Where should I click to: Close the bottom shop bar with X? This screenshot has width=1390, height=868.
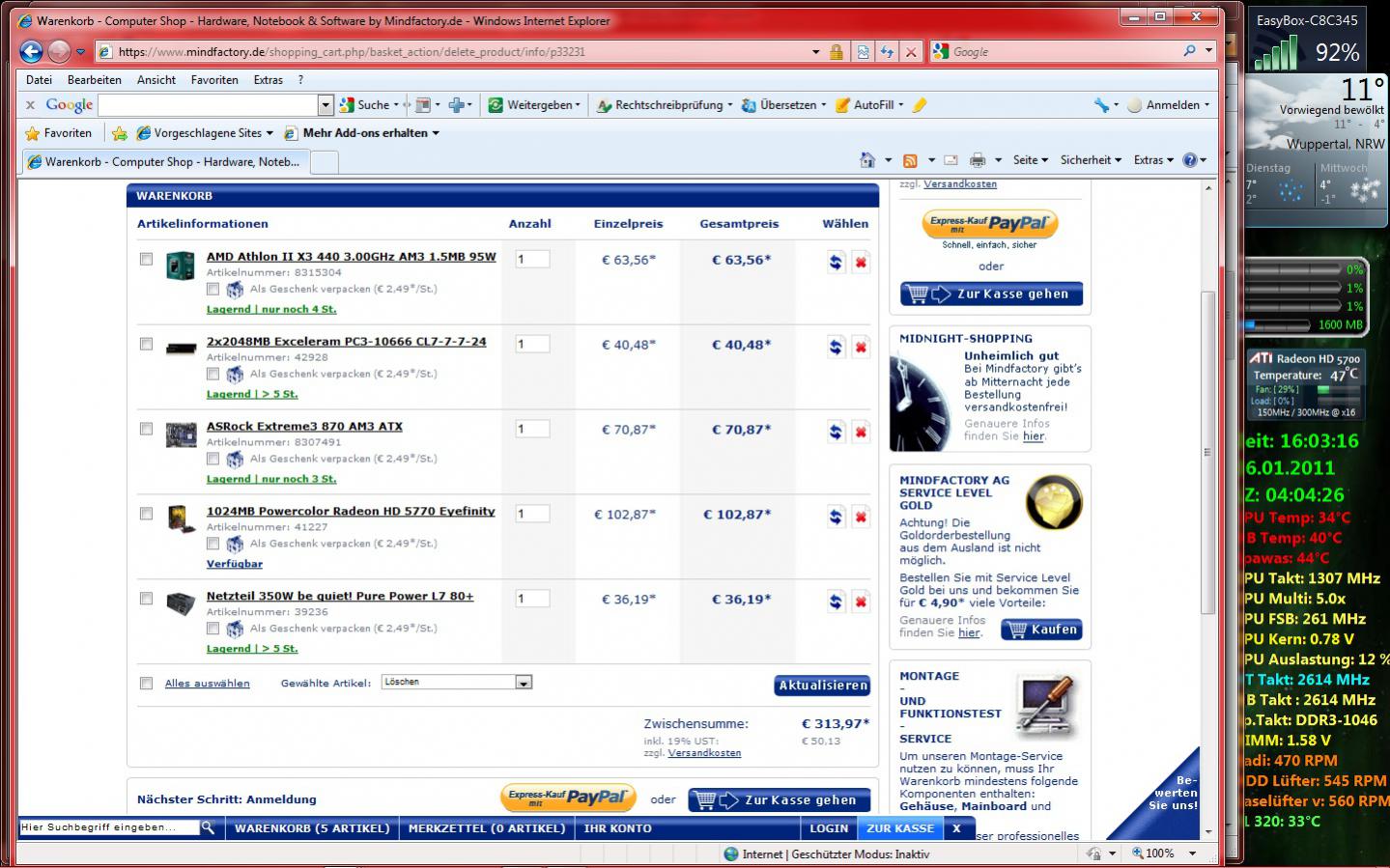[956, 828]
